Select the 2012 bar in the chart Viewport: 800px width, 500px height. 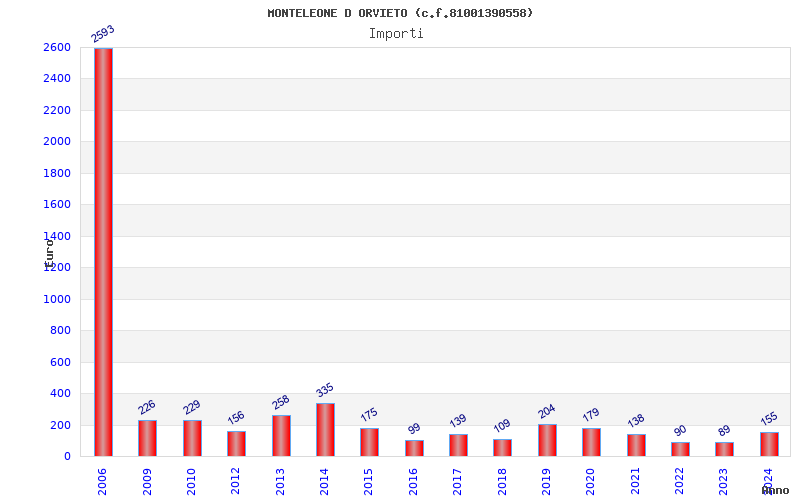click(236, 444)
